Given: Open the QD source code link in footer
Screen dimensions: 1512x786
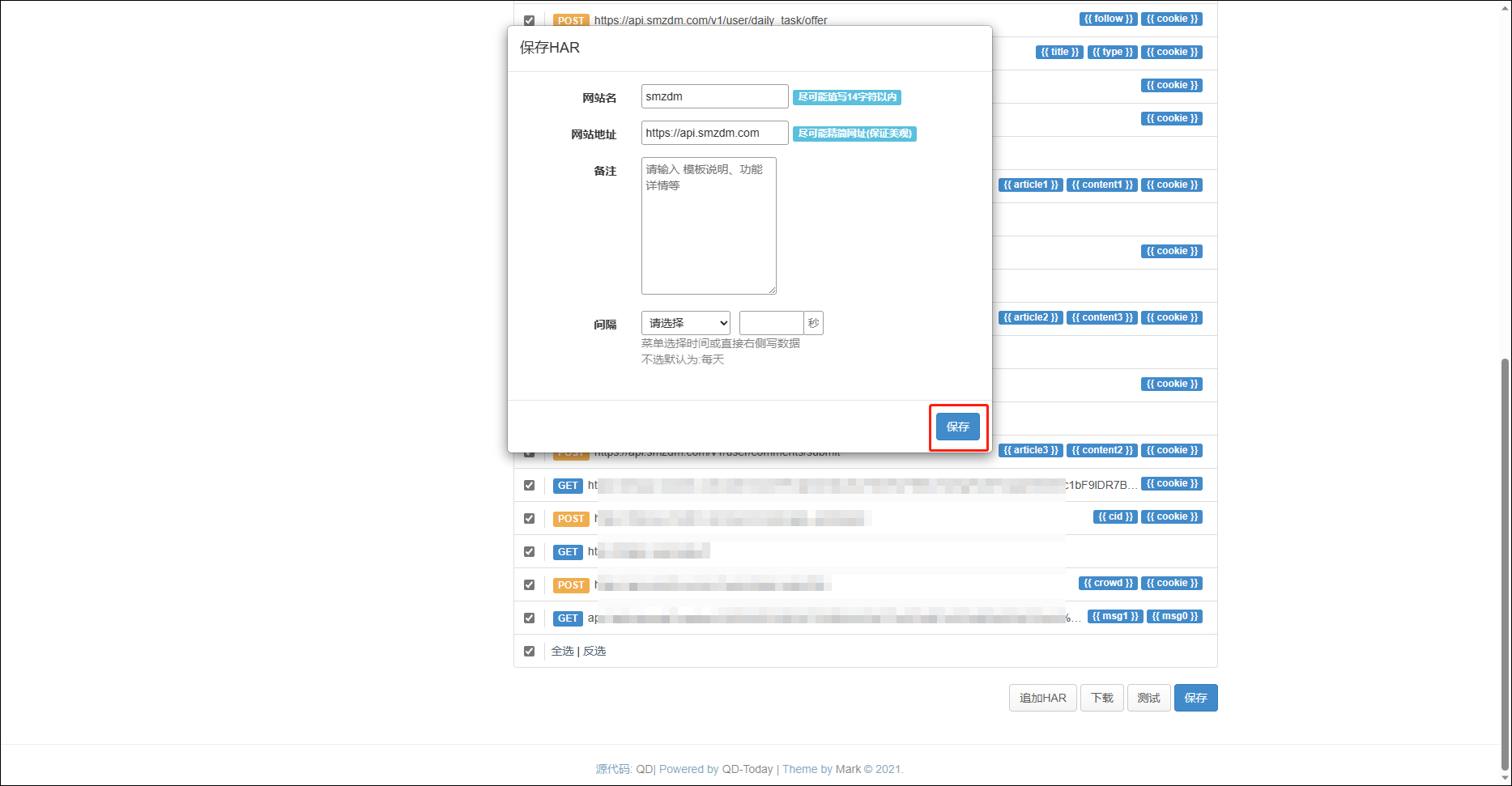Looking at the screenshot, I should point(644,769).
